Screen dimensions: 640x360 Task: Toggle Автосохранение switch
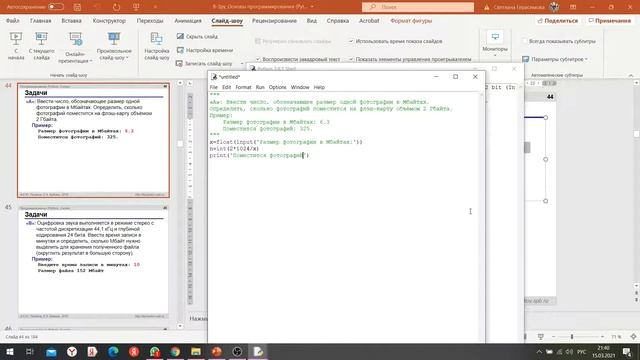pos(56,7)
